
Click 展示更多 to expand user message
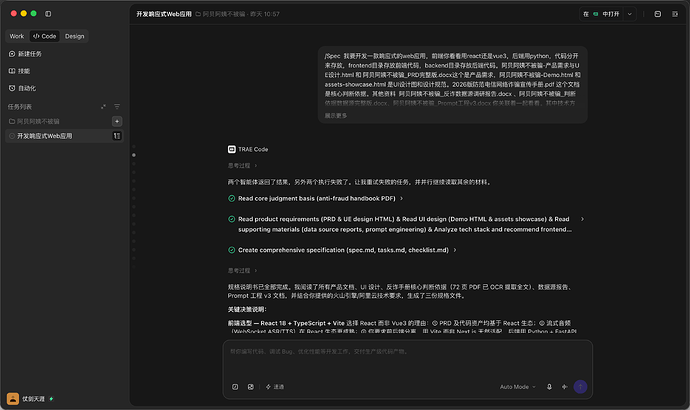click(336, 115)
